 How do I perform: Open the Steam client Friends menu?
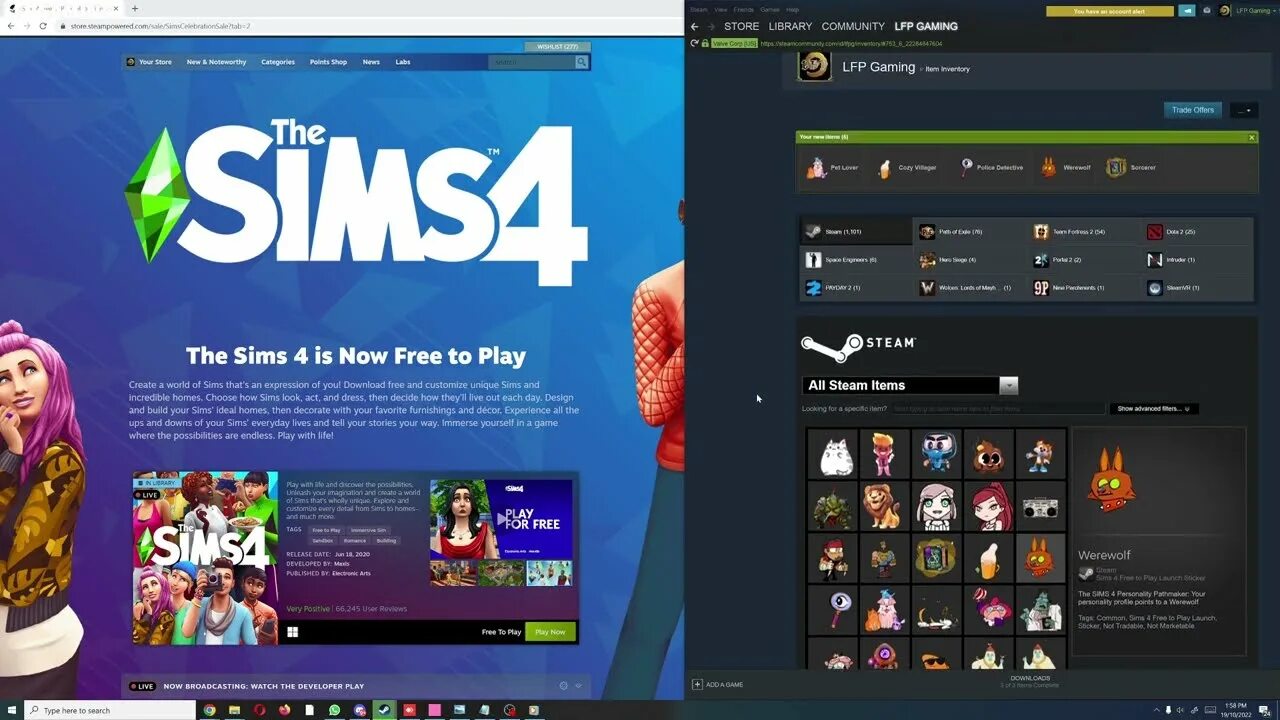pos(744,10)
